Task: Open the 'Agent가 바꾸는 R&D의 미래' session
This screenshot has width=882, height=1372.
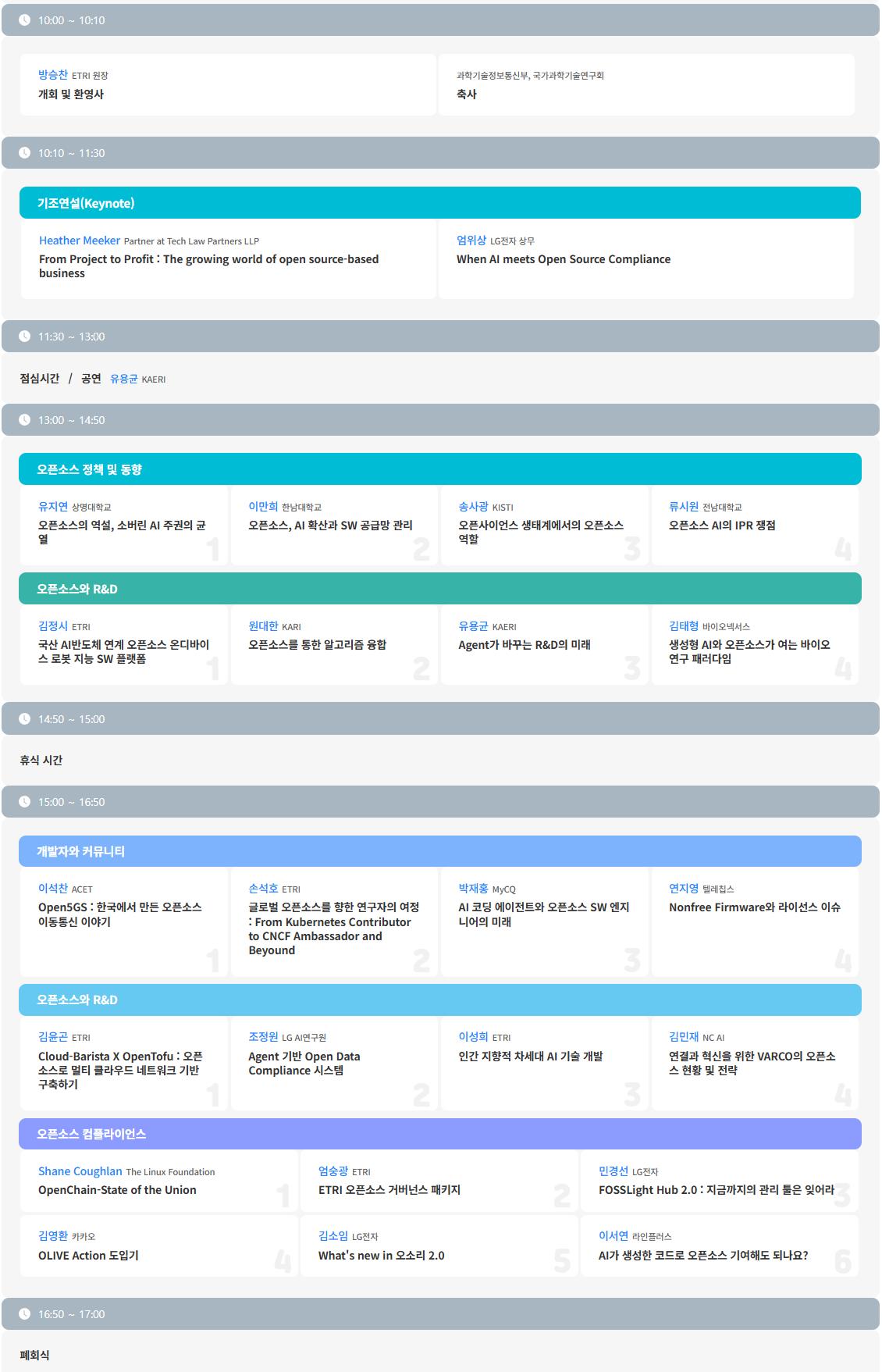Action: point(524,645)
